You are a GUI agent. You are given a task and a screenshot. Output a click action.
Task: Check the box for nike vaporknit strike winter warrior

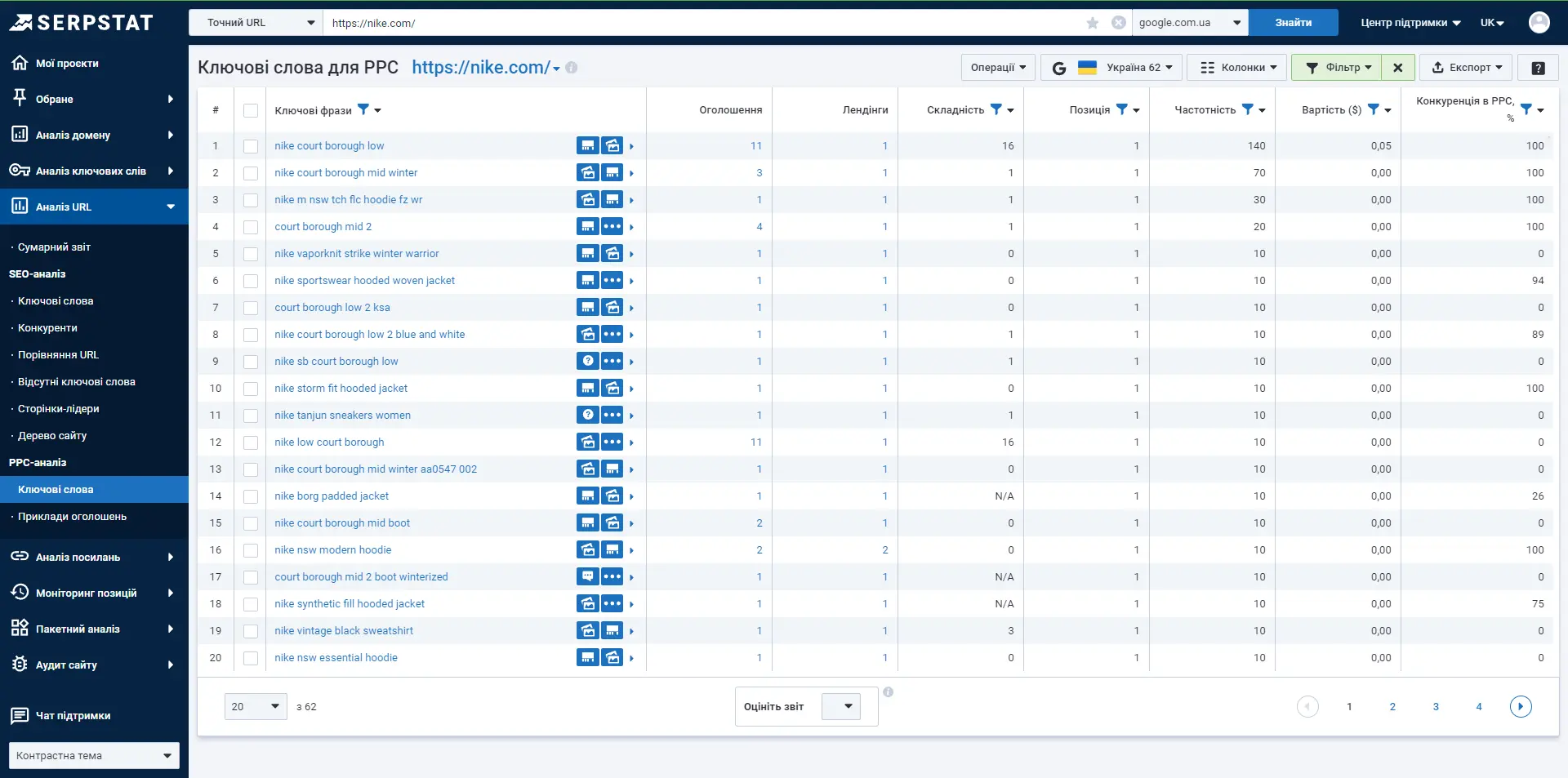[251, 254]
